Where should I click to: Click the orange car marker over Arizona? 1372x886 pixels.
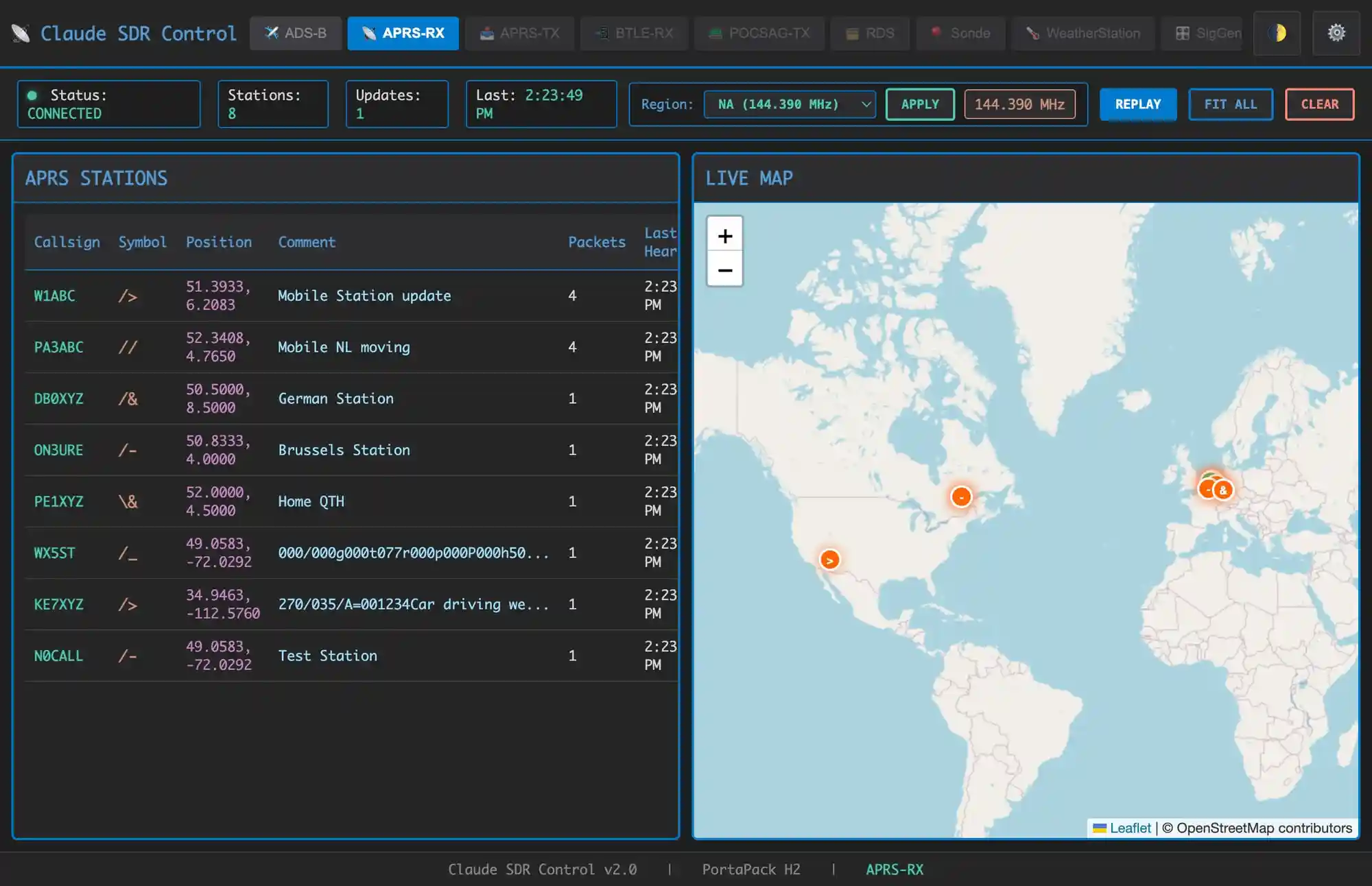pyautogui.click(x=829, y=560)
